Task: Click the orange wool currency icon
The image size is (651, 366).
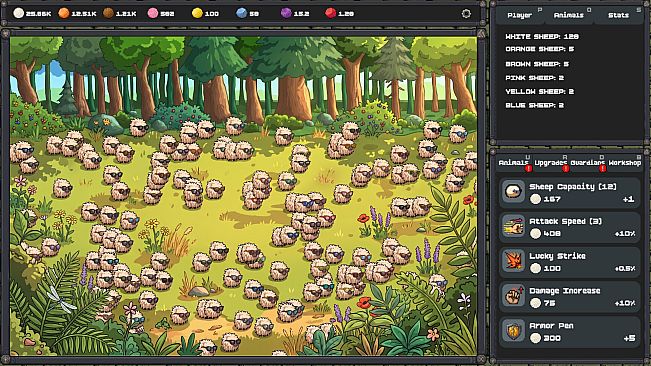Action: [x=64, y=13]
